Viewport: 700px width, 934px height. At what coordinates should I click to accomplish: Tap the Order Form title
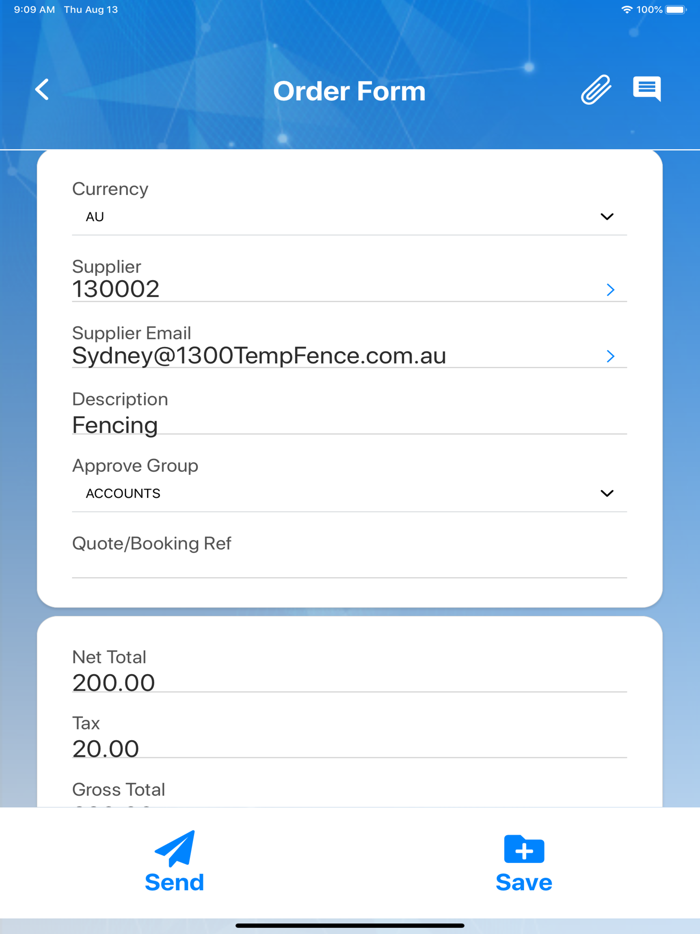tap(349, 91)
